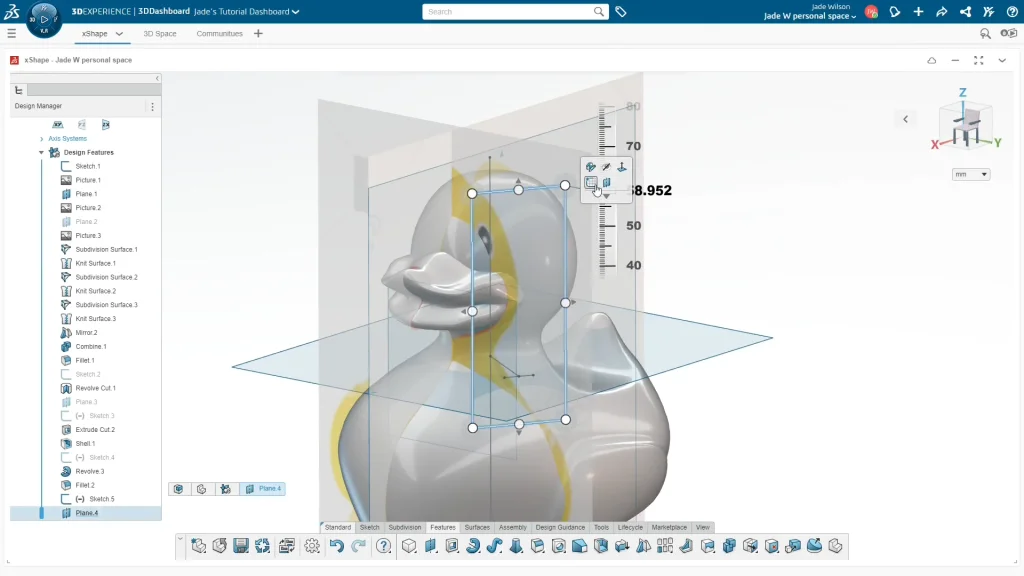Toggle the play experience icon at far right
Viewport: 1024px width, 576px height.
click(1009, 33)
